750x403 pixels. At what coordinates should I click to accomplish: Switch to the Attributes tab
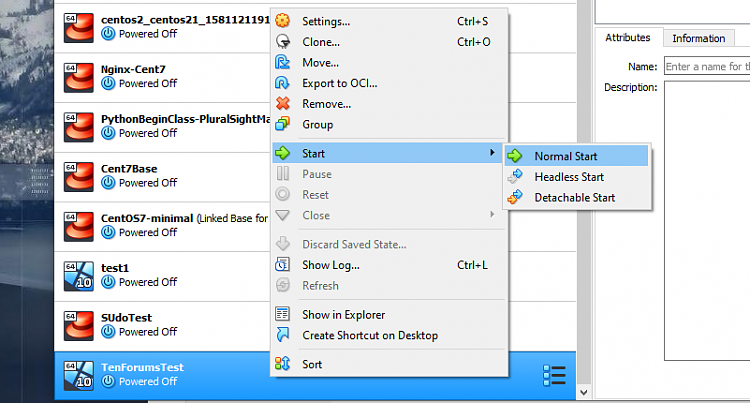pyautogui.click(x=628, y=37)
